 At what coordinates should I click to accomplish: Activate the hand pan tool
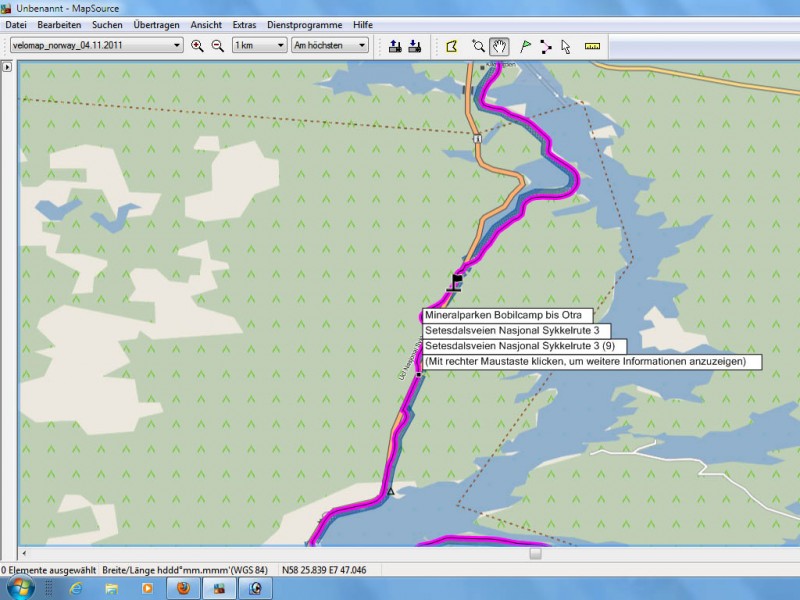click(499, 46)
